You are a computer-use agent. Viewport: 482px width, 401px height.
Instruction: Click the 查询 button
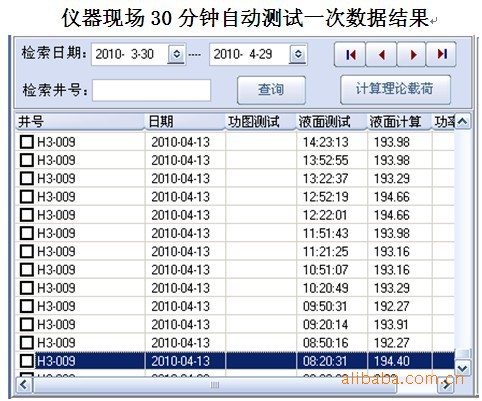(x=271, y=90)
